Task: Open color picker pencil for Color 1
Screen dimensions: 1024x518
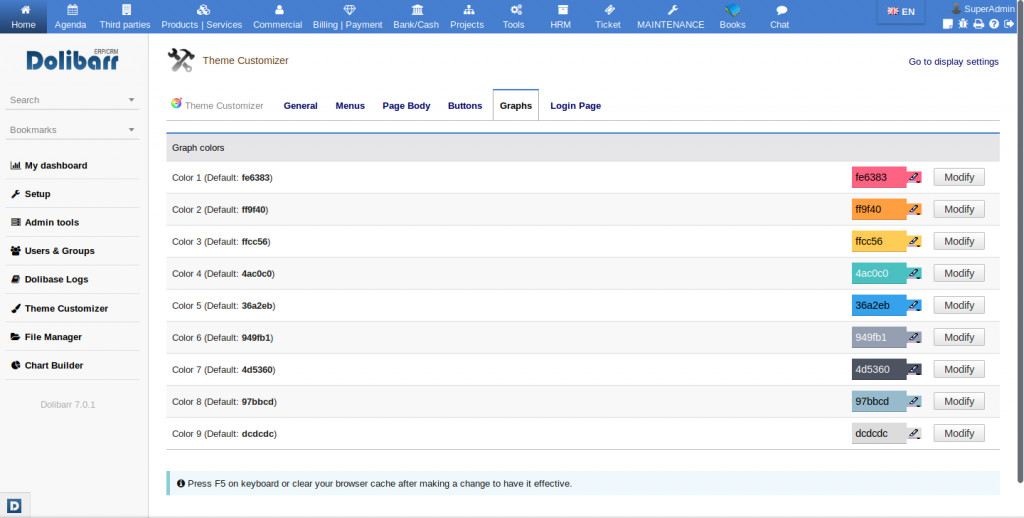Action: click(x=914, y=177)
